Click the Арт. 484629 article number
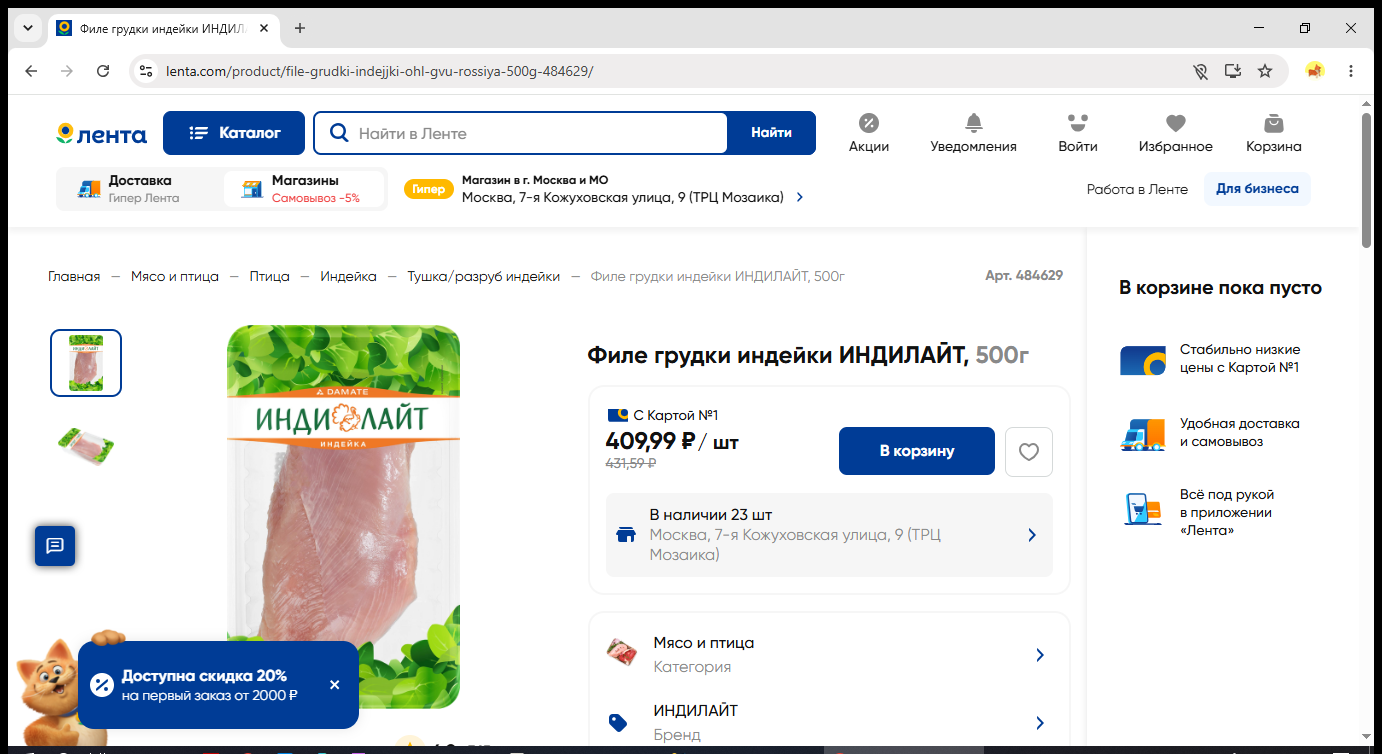This screenshot has width=1382, height=754. coord(1024,276)
